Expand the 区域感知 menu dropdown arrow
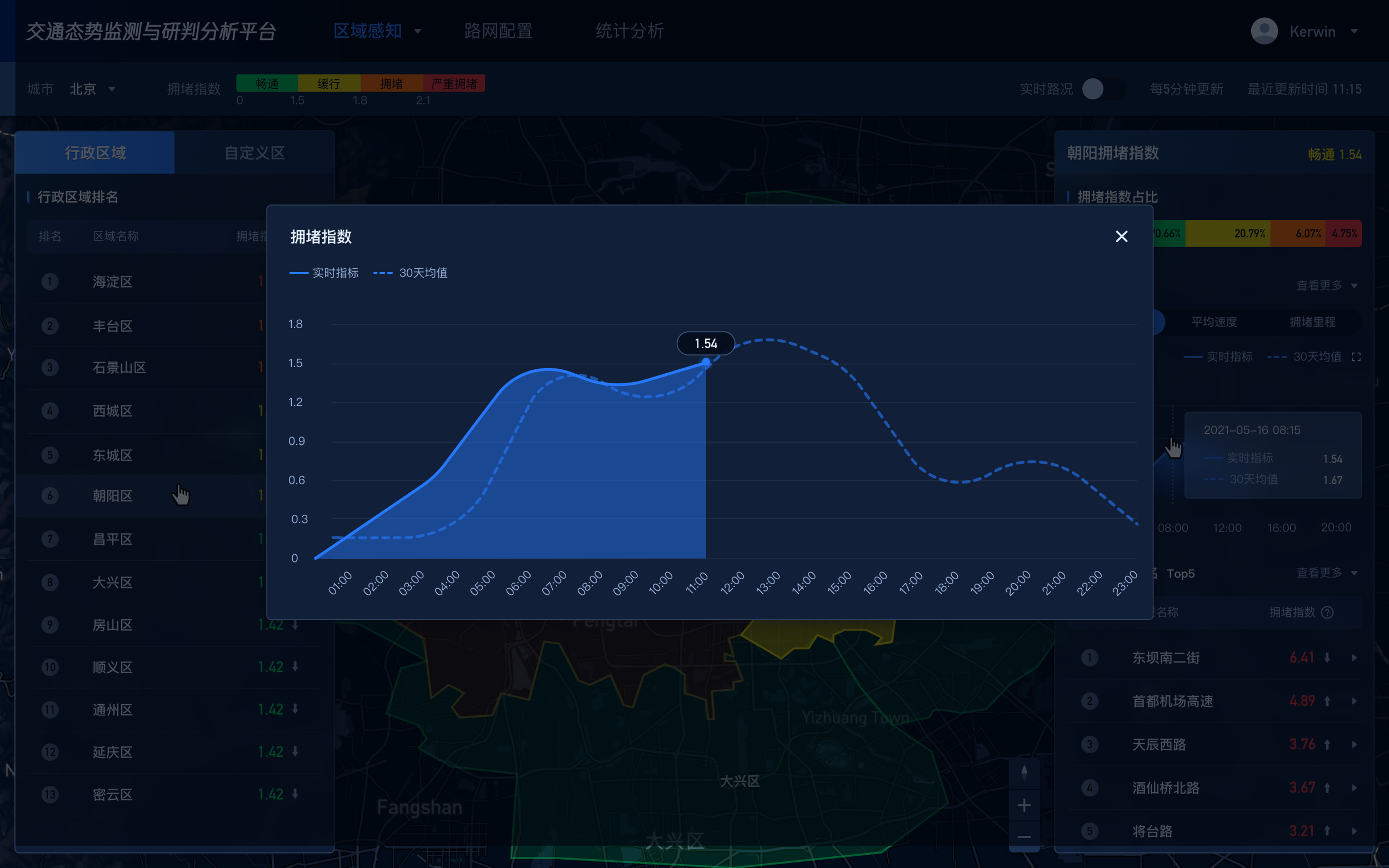This screenshot has height=868, width=1389. point(417,31)
